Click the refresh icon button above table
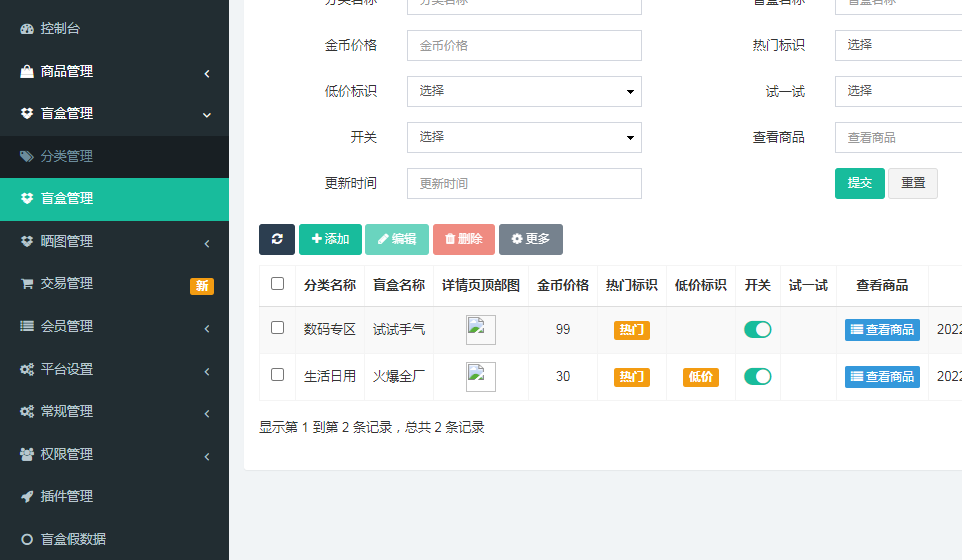The width and height of the screenshot is (962, 560). [277, 239]
